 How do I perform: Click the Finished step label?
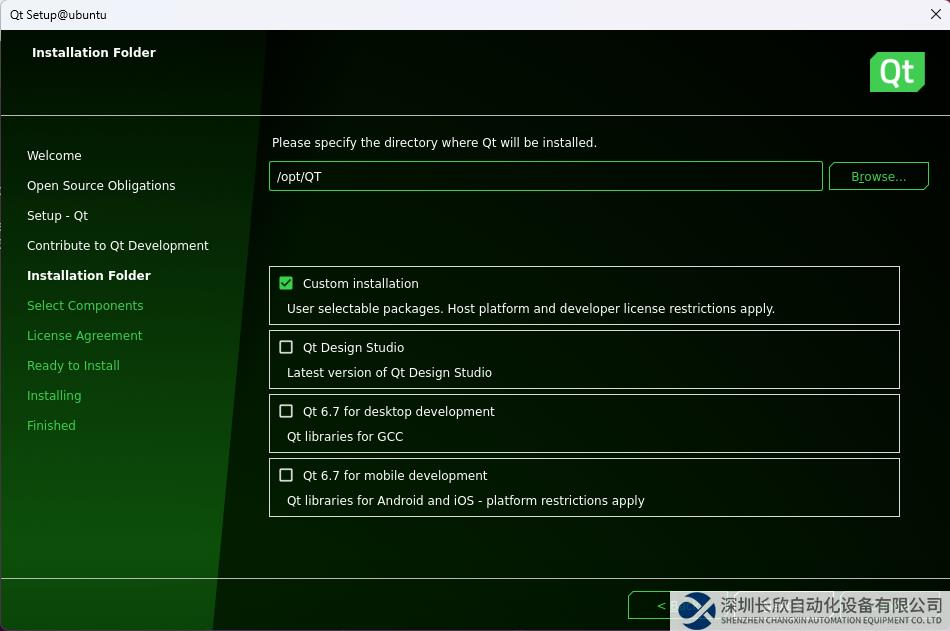tap(51, 426)
